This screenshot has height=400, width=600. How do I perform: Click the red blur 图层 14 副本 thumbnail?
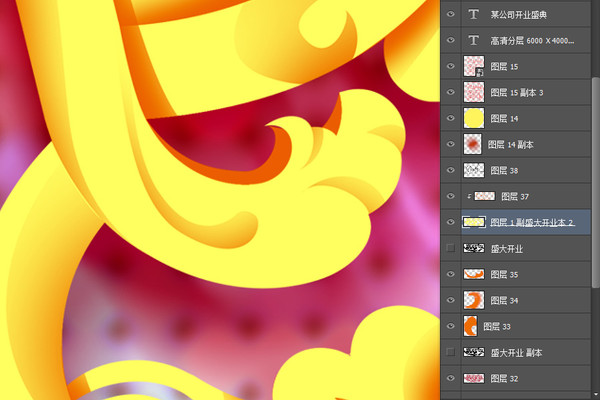tap(473, 144)
